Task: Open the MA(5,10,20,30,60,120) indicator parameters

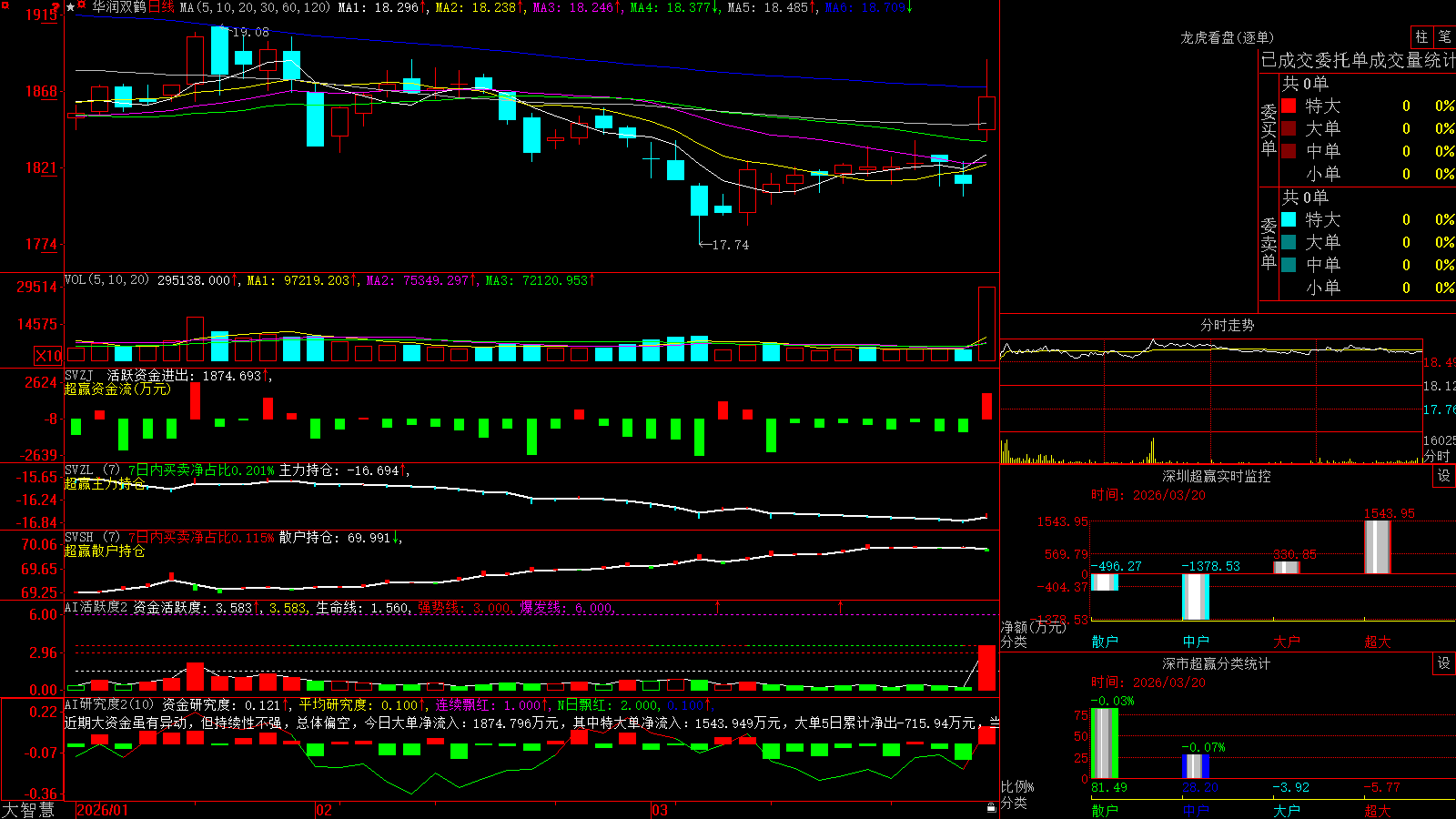Action: click(x=255, y=7)
